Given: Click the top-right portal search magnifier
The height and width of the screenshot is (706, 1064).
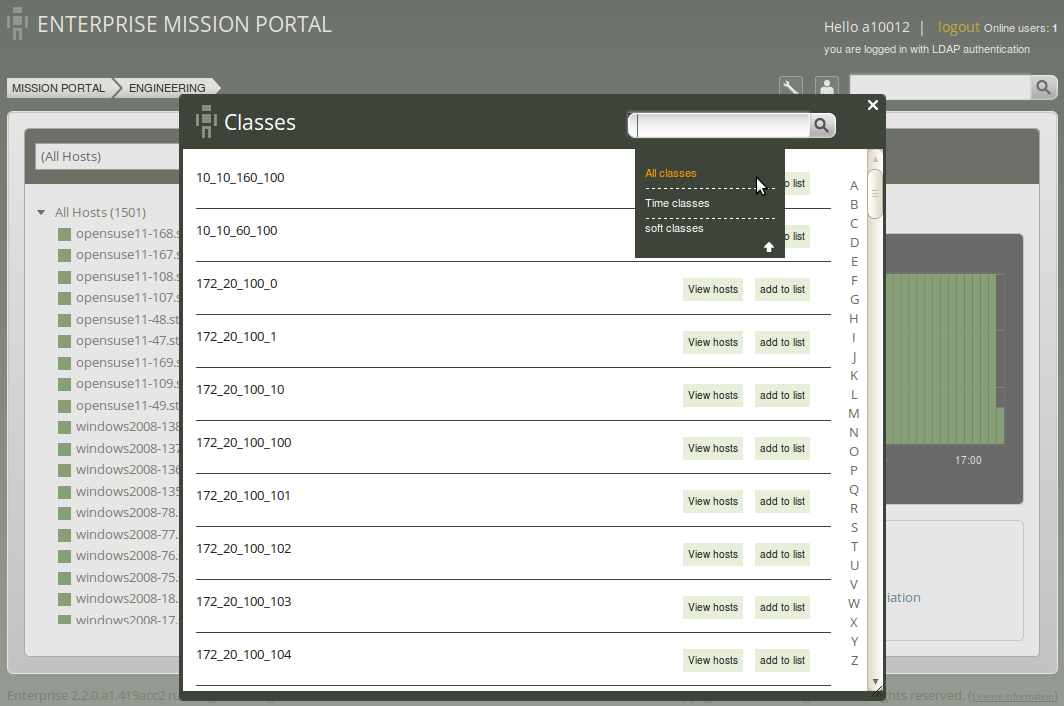Looking at the screenshot, I should [x=1043, y=88].
